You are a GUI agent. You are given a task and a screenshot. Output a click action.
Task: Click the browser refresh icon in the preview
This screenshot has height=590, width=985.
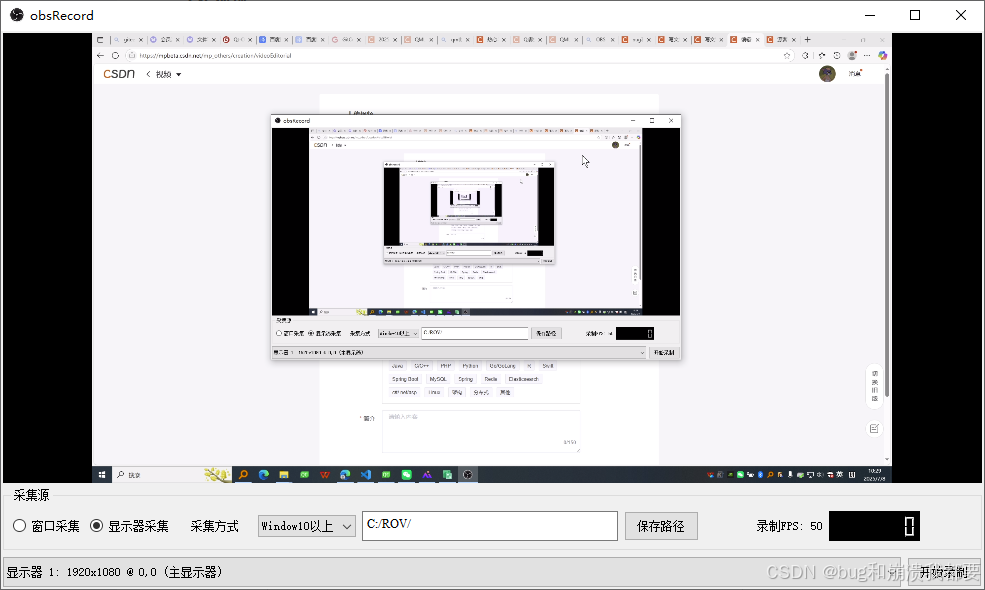click(x=115, y=55)
